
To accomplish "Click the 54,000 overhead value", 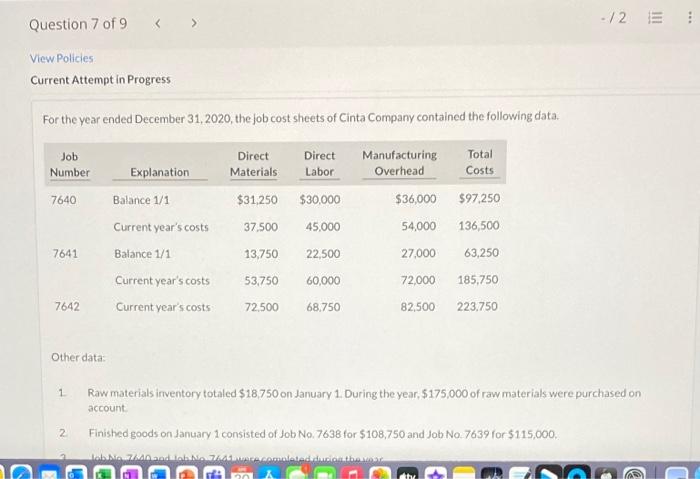I will click(418, 226).
